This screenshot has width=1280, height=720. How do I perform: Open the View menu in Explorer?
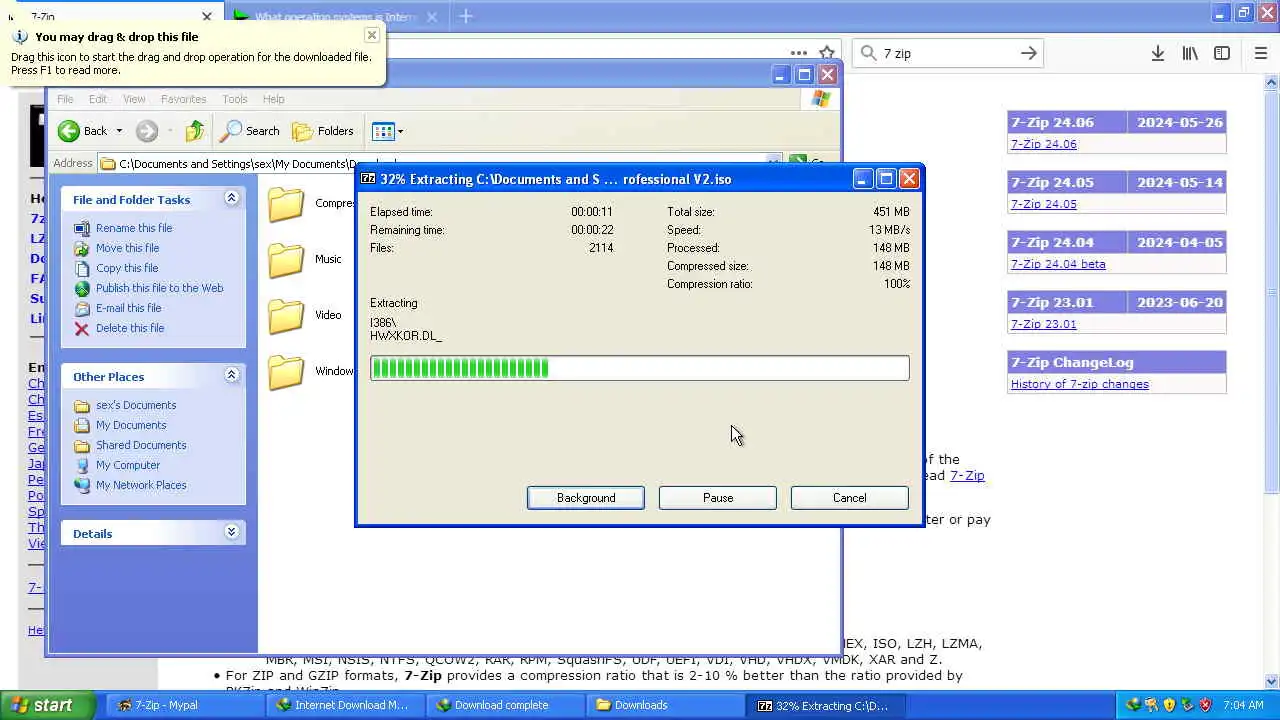click(134, 99)
